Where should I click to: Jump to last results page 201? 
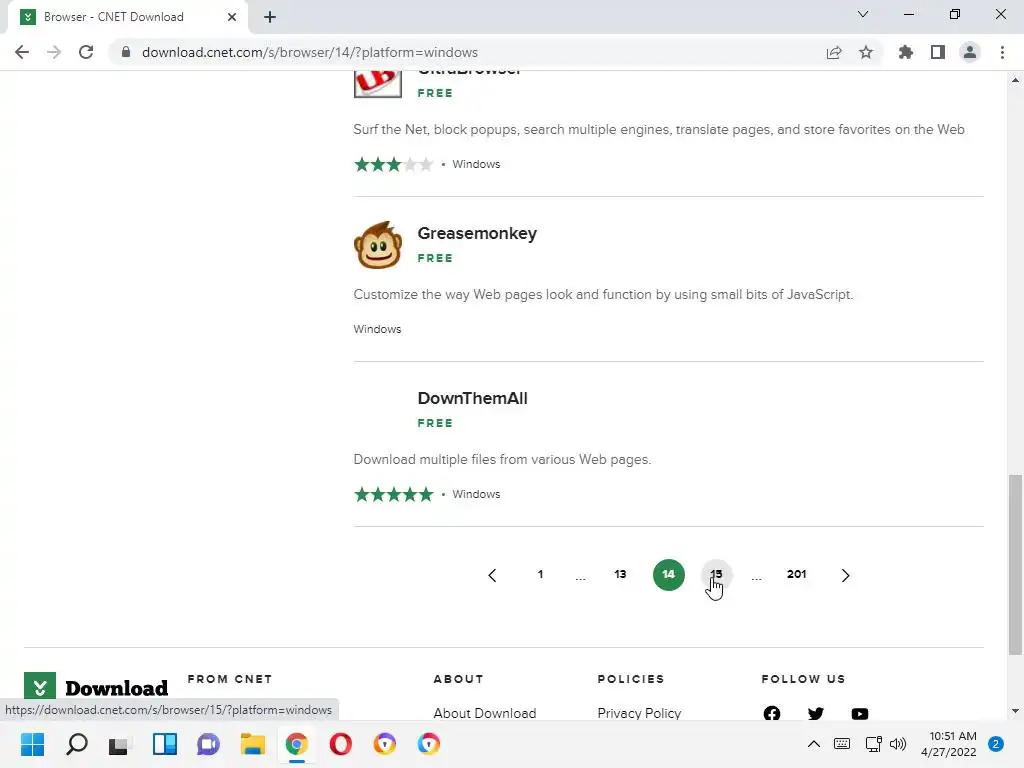point(796,574)
